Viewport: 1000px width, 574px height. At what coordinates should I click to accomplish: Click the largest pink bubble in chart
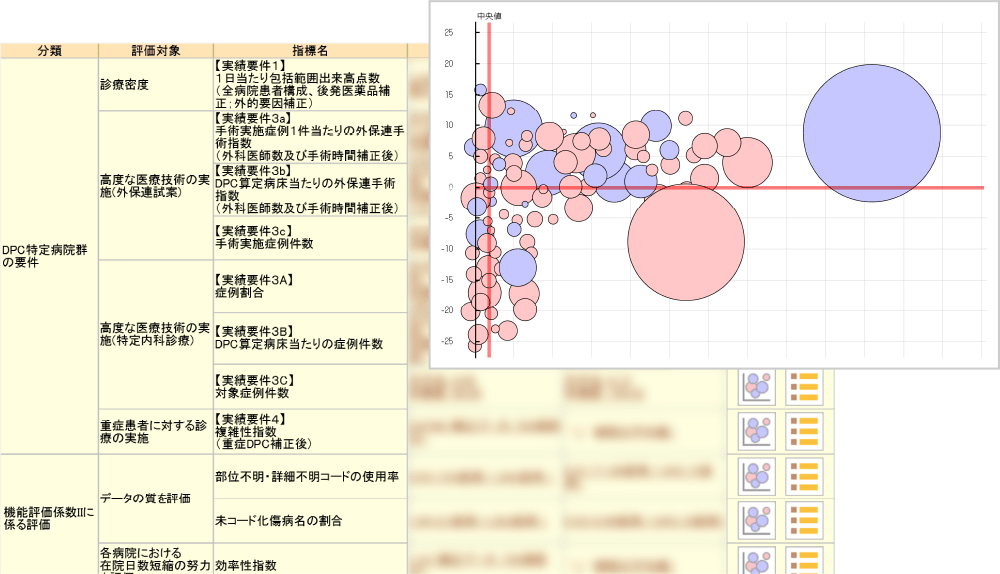[686, 242]
